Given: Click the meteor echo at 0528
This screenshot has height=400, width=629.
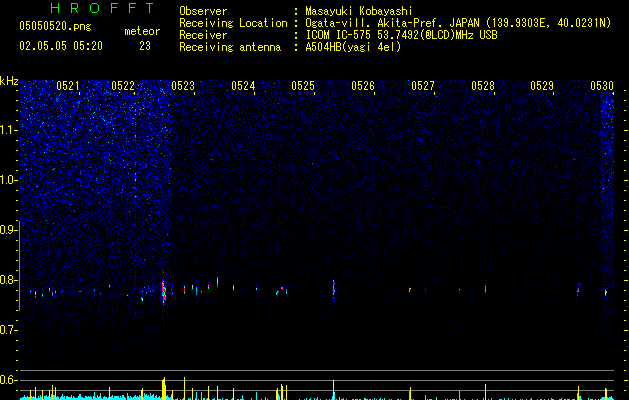Looking at the screenshot, I should coord(485,289).
